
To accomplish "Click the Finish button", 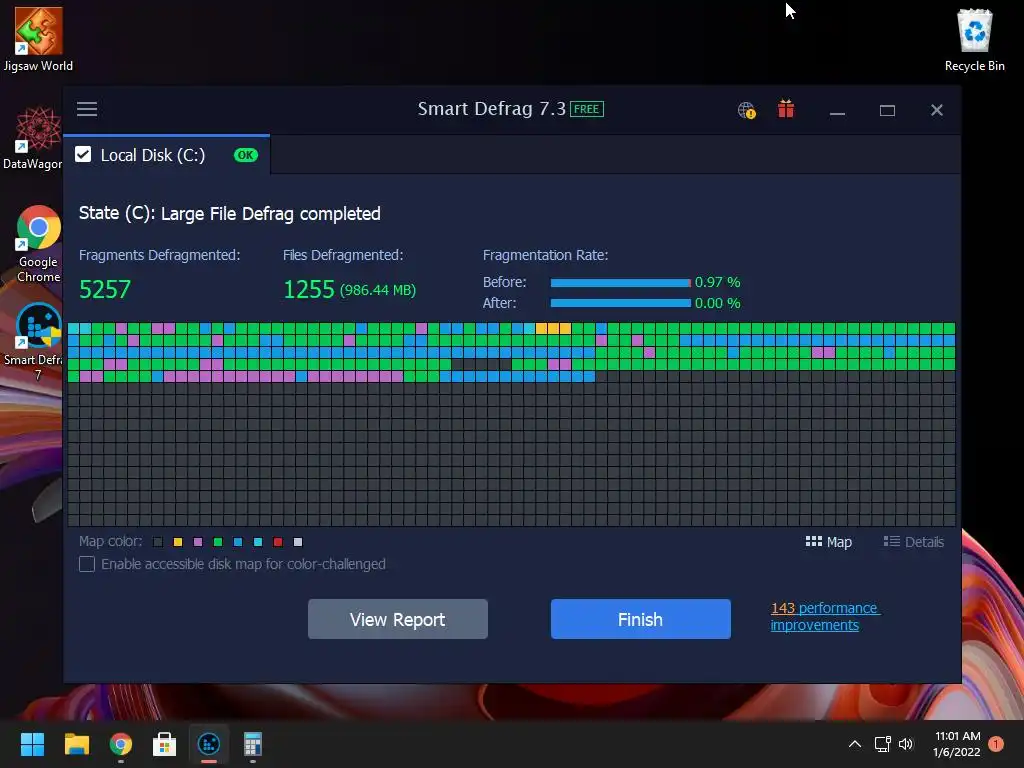I will pyautogui.click(x=640, y=619).
